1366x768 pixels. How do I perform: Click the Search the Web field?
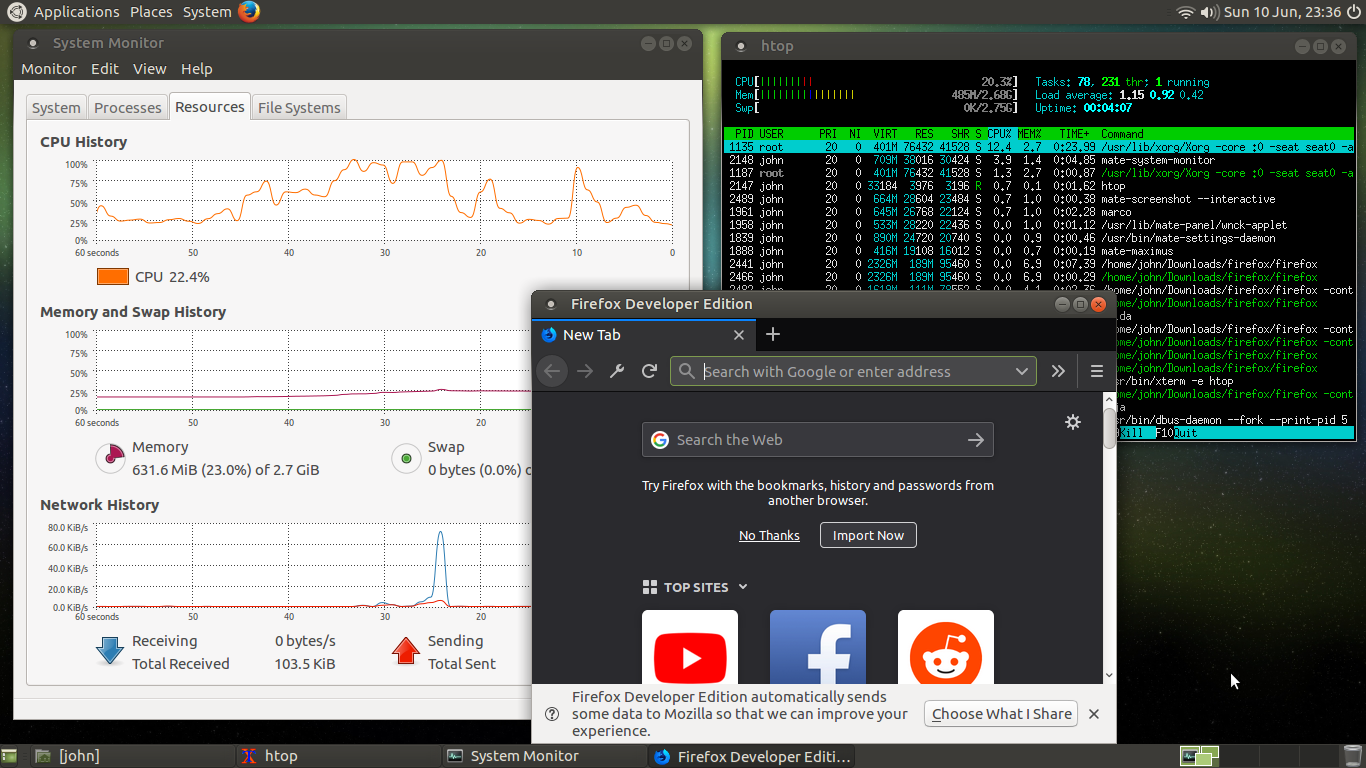[818, 440]
